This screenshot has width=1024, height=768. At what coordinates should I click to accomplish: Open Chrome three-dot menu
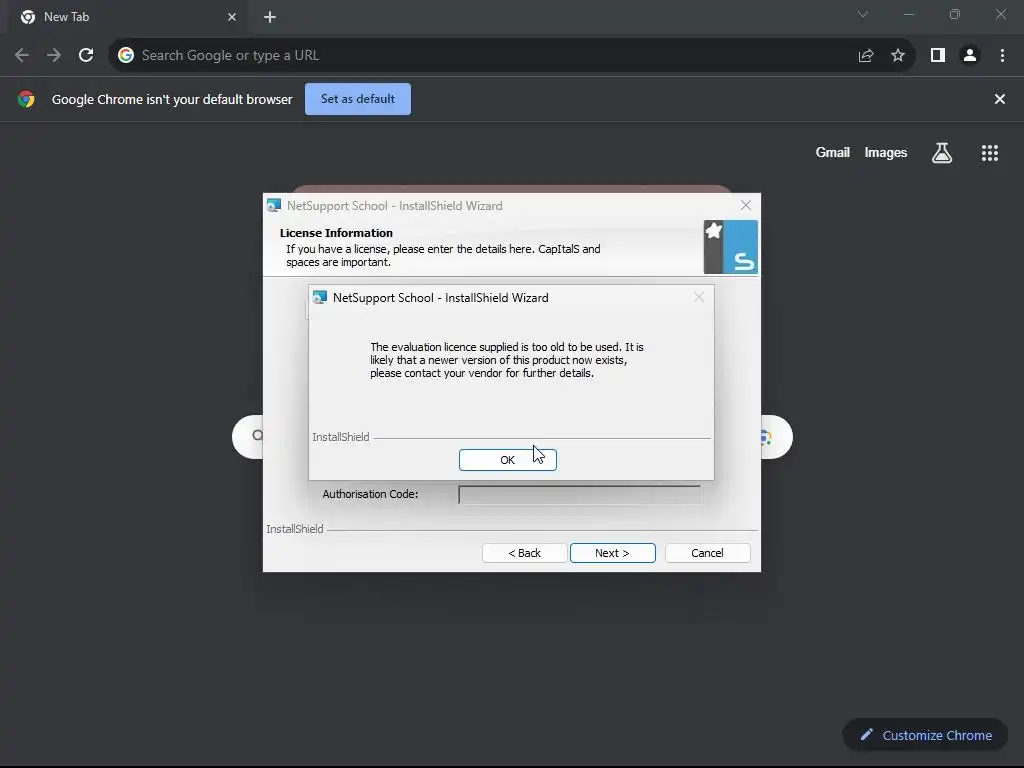pos(1002,56)
